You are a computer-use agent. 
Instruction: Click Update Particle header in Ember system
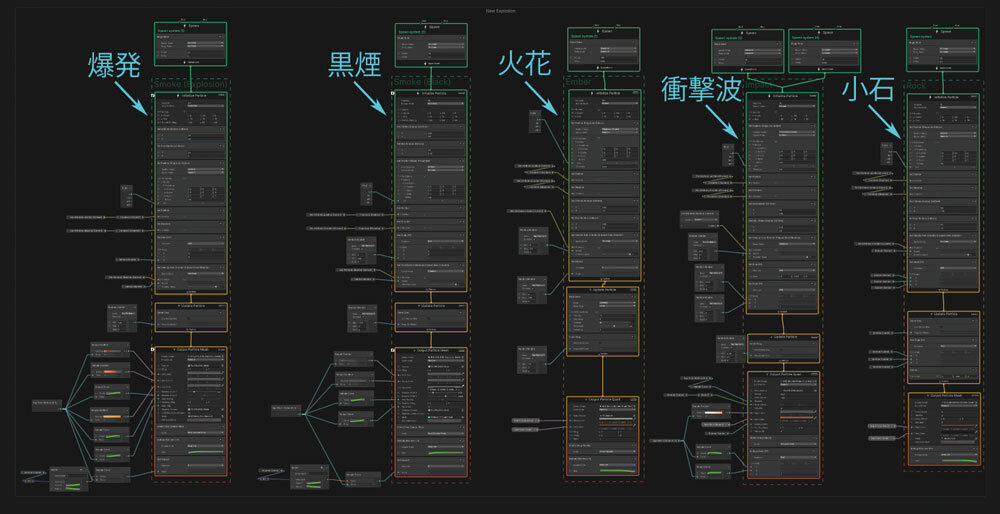click(603, 290)
